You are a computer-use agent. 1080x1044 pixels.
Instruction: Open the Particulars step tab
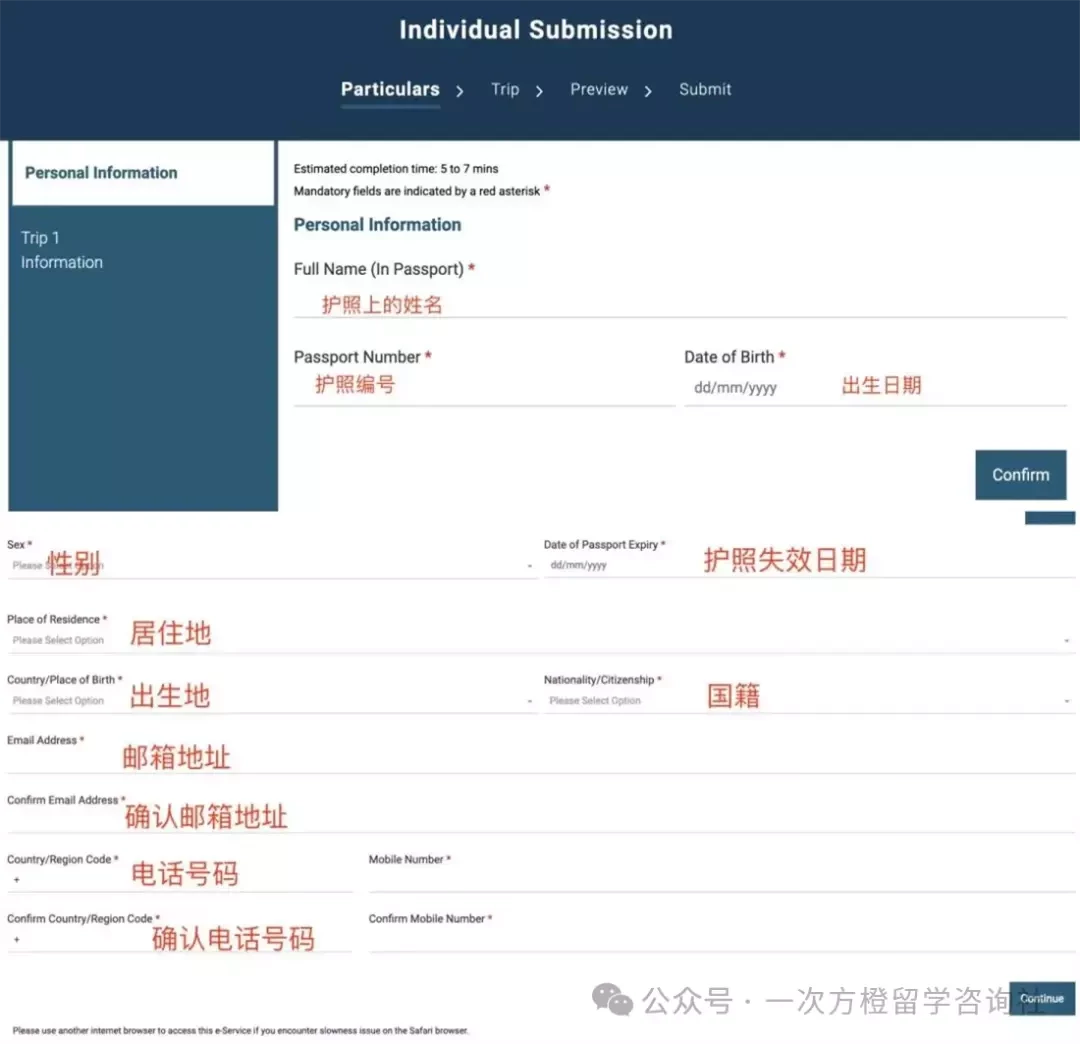tap(390, 90)
